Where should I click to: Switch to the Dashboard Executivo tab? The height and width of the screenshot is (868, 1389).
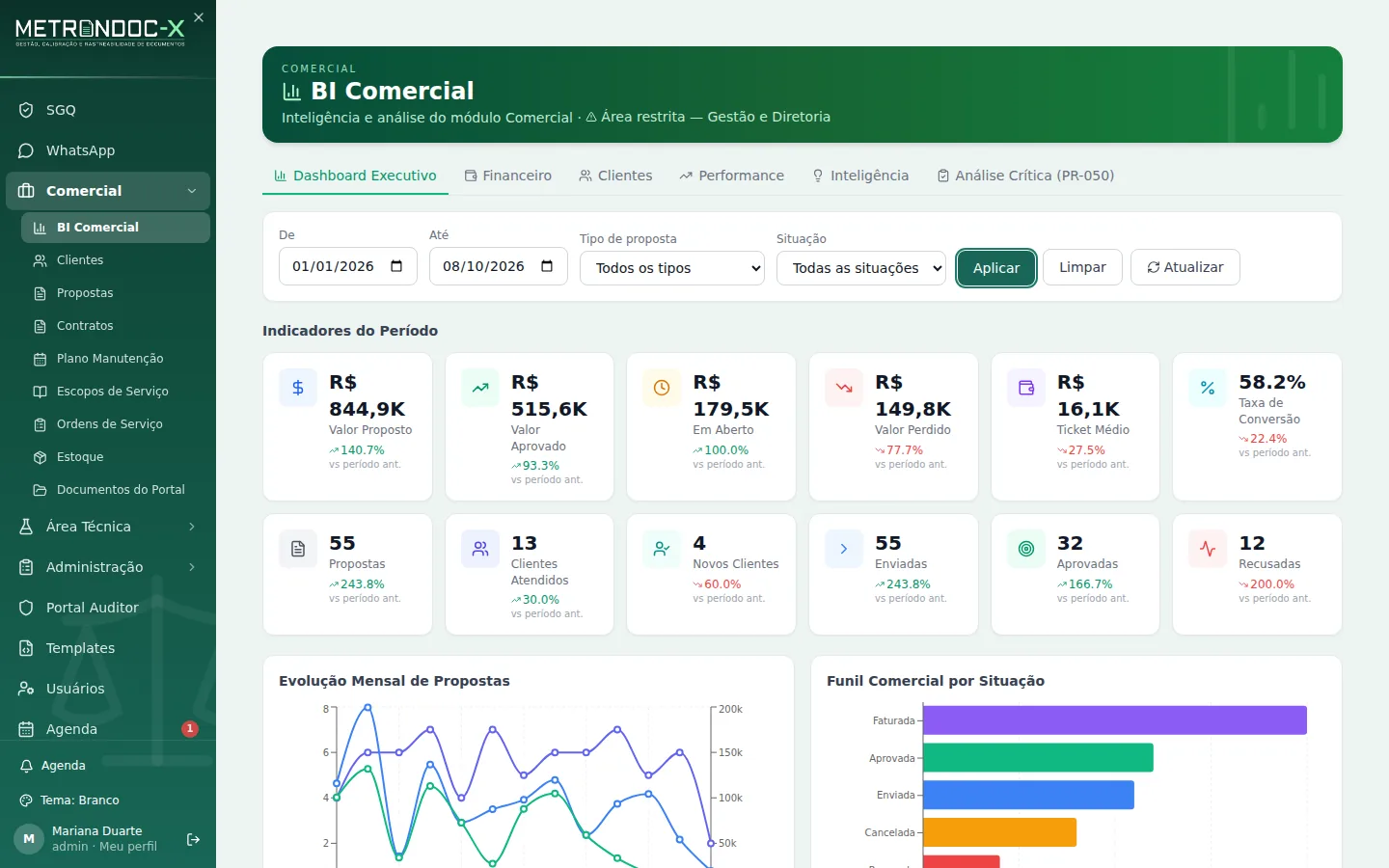(355, 176)
